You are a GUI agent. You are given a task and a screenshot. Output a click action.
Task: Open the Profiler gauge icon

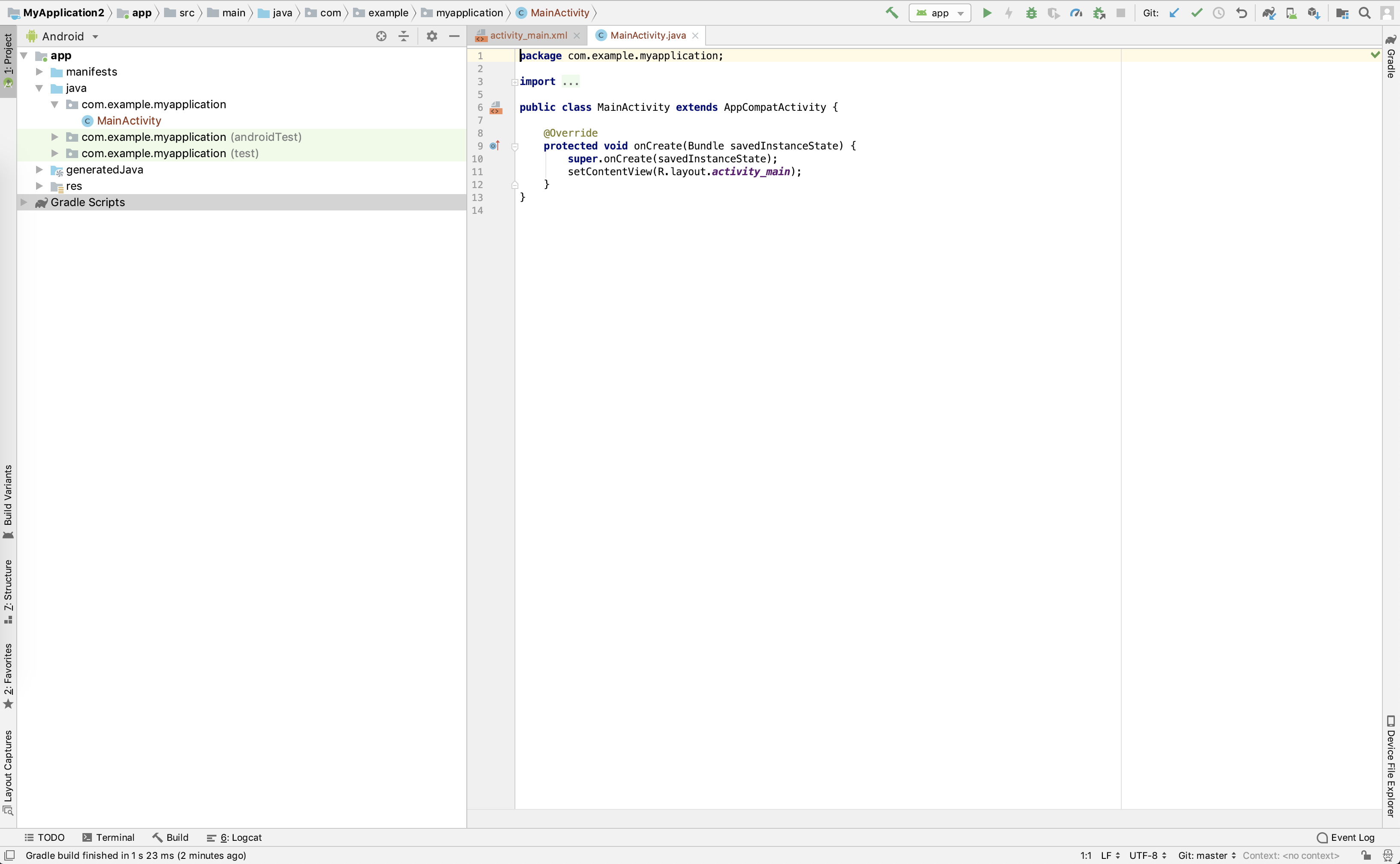click(1077, 12)
